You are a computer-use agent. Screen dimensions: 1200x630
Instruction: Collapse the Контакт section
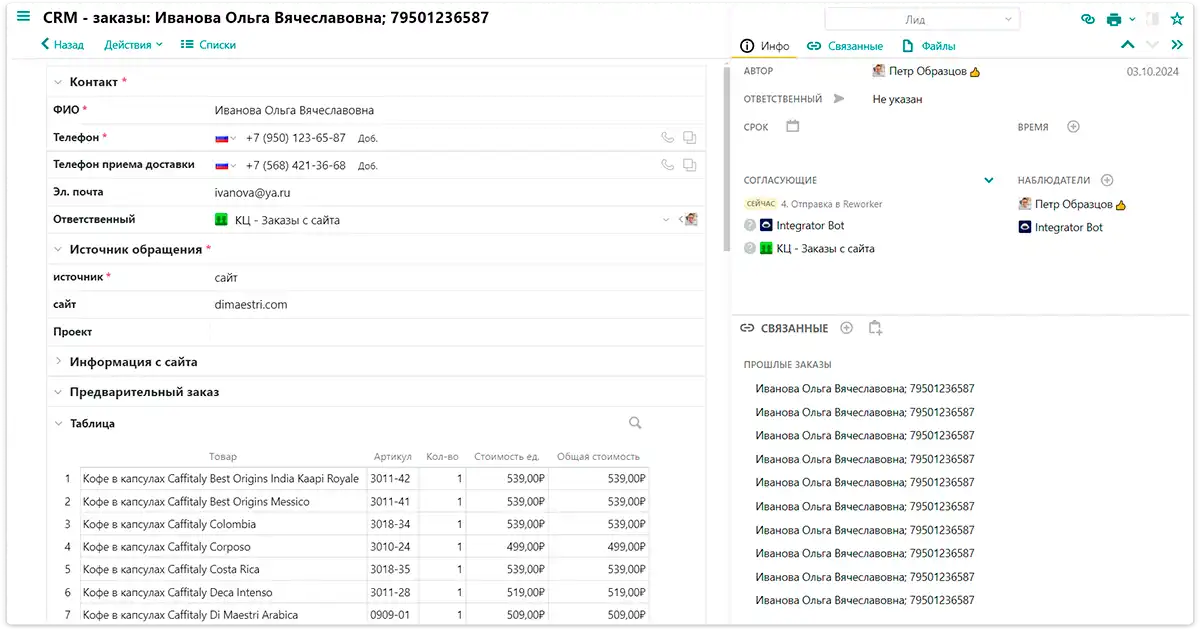tap(59, 82)
